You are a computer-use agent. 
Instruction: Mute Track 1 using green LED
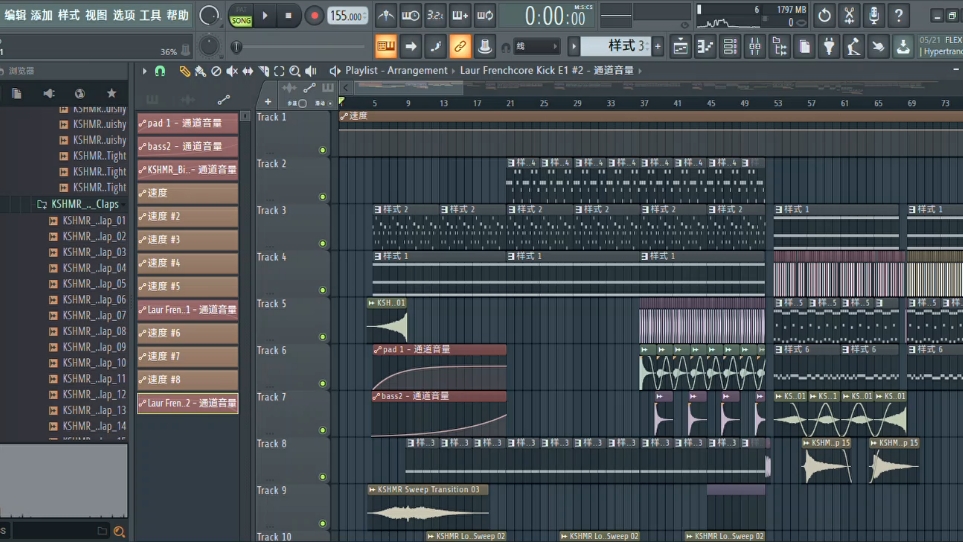(x=322, y=150)
